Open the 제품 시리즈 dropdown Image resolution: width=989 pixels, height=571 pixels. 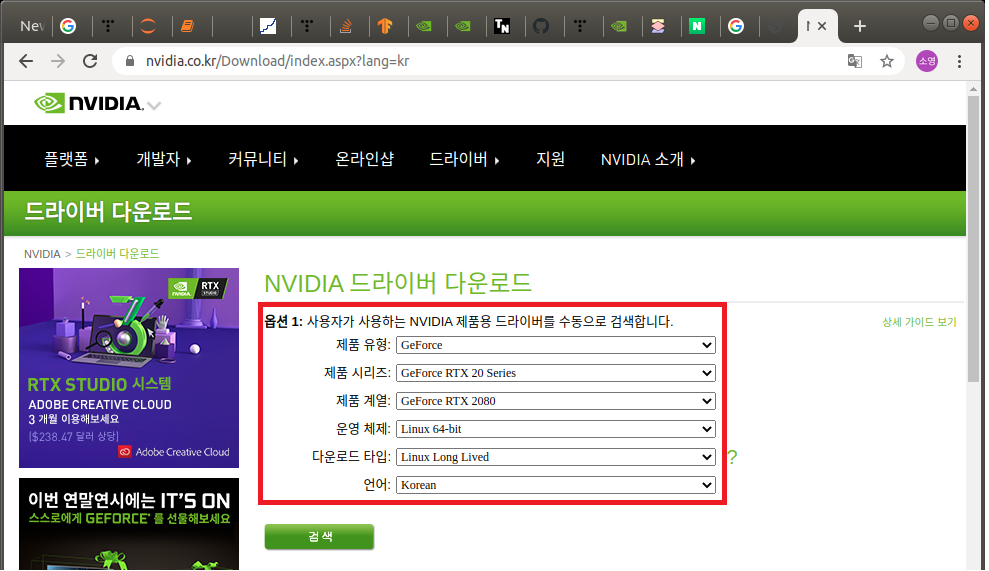click(556, 373)
